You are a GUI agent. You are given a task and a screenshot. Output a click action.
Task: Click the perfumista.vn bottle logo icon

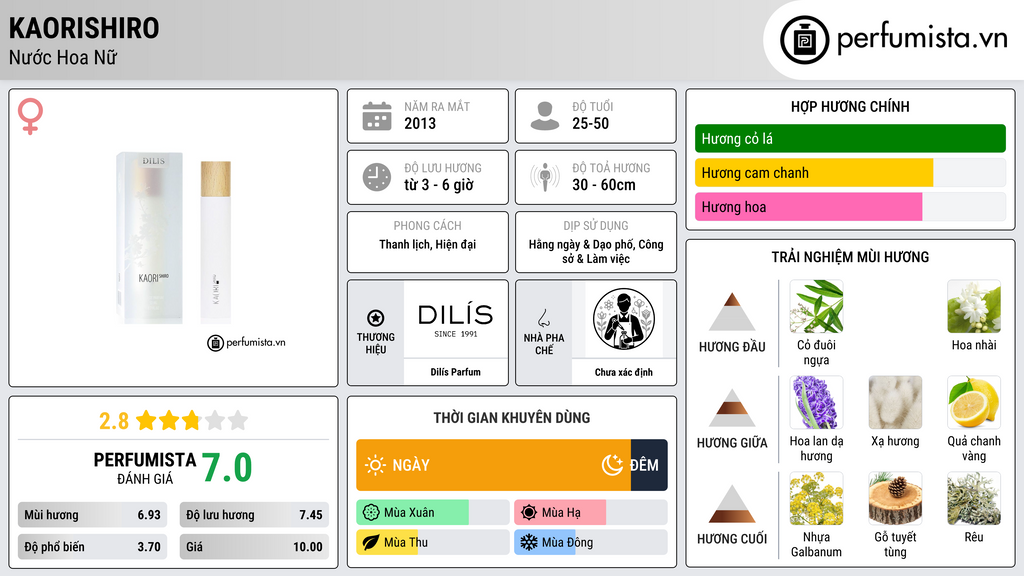pos(804,40)
